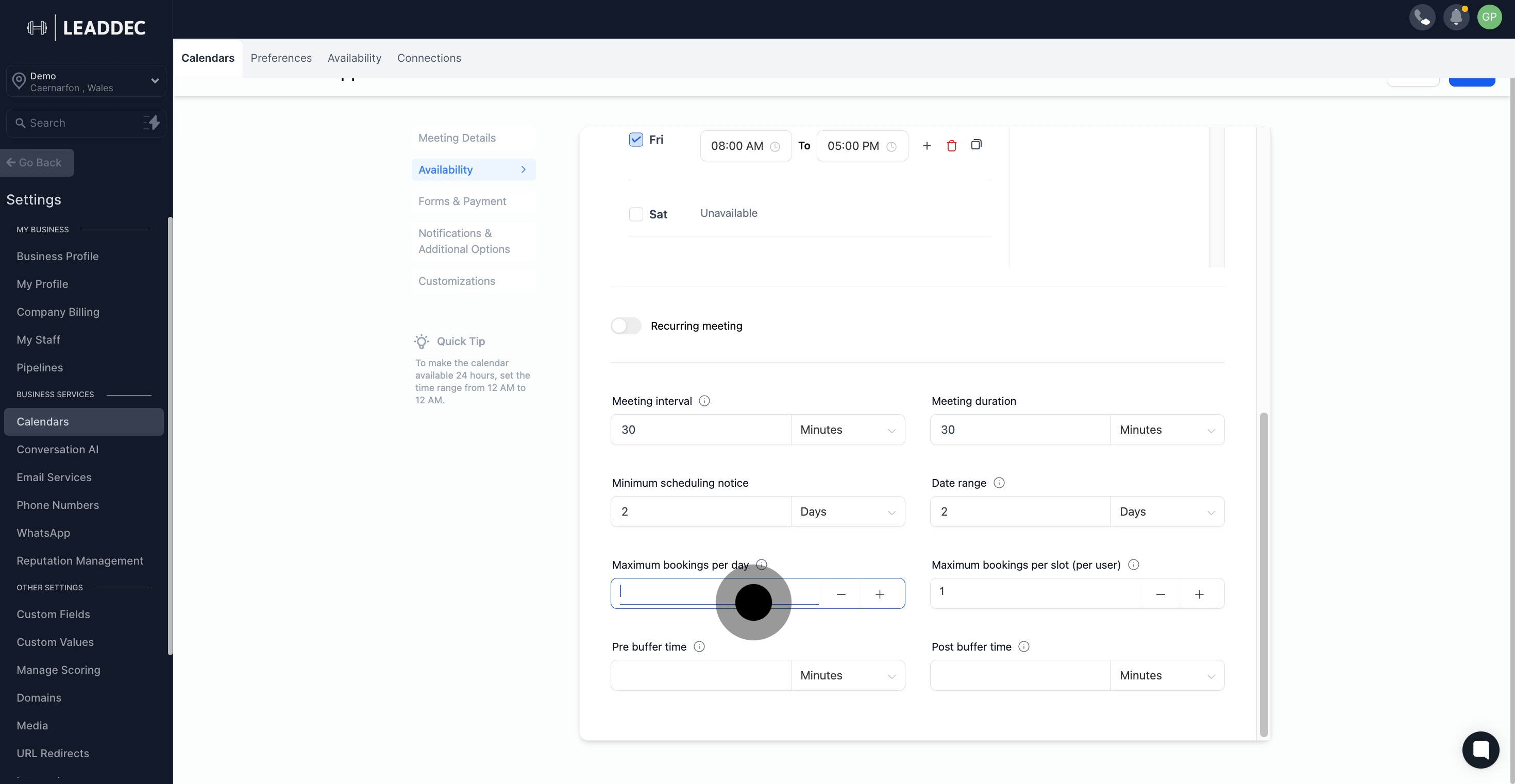Enable the Recurring meeting toggle

626,326
